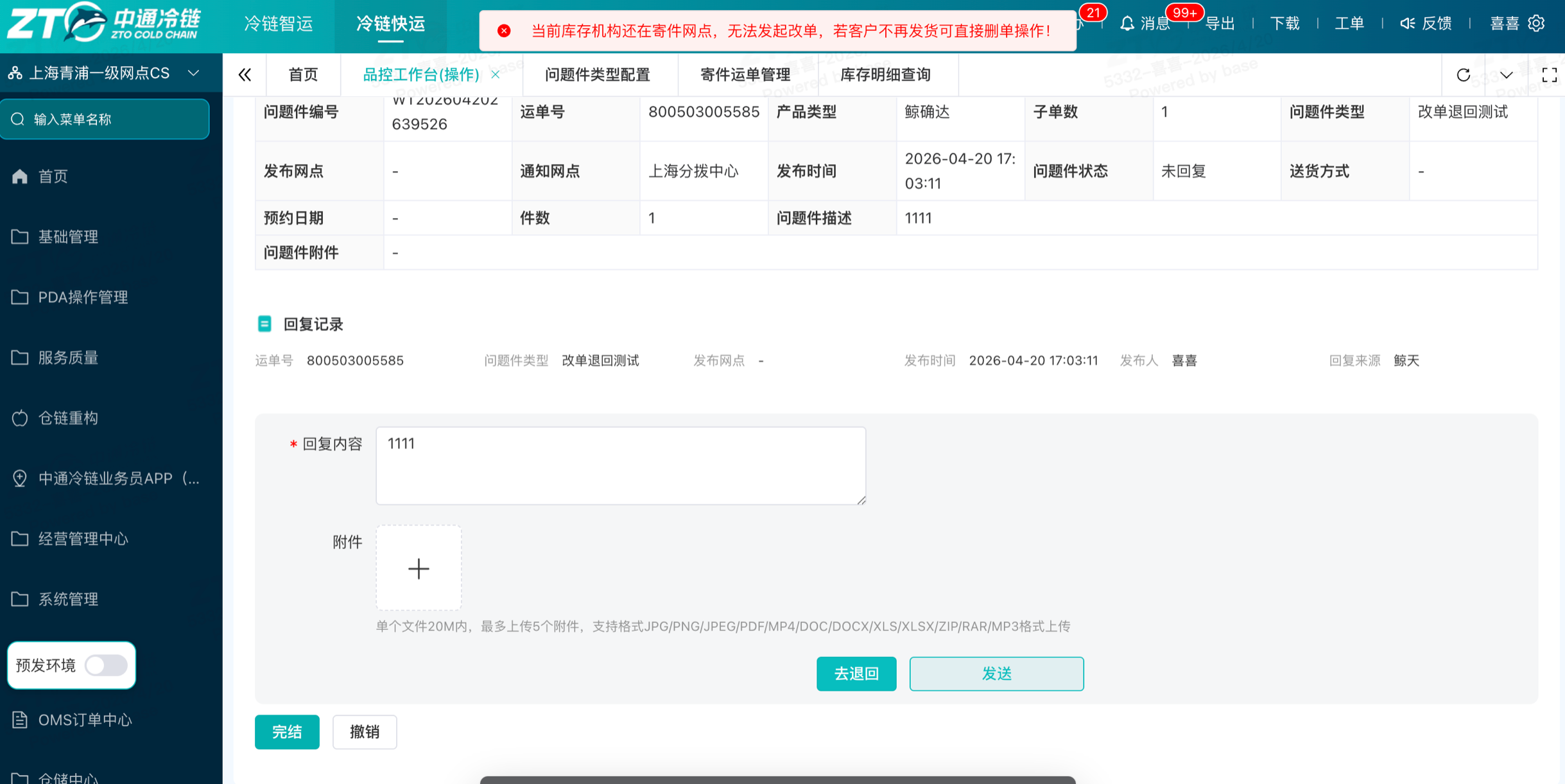Collapse the sidebar with double-chevron icon

click(245, 75)
